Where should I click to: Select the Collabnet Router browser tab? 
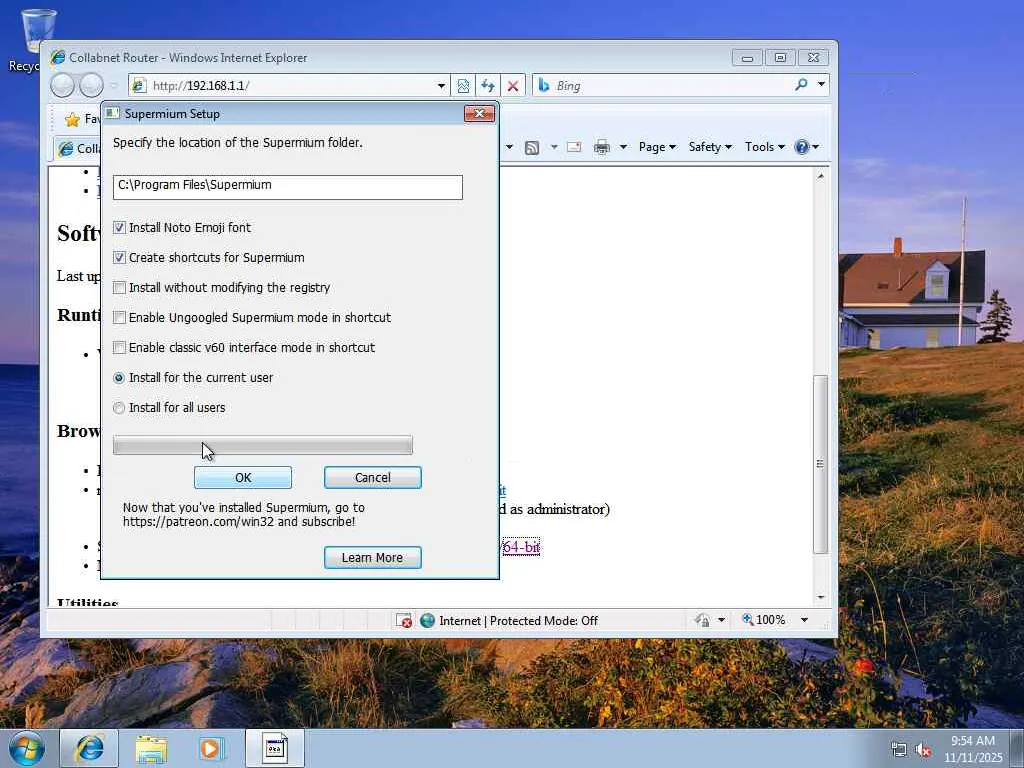[78, 149]
